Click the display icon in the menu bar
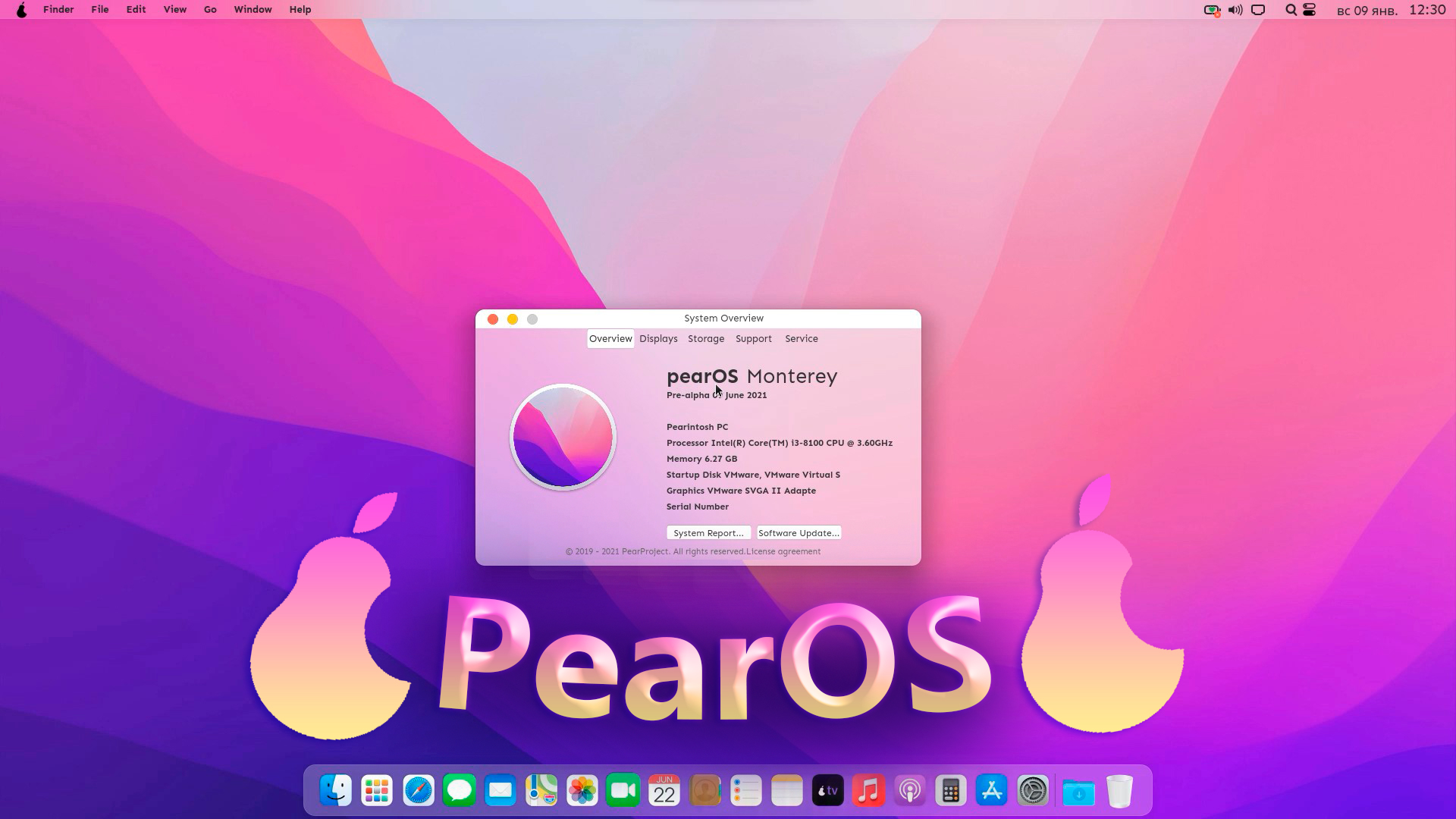The width and height of the screenshot is (1456, 819). coord(1258,10)
